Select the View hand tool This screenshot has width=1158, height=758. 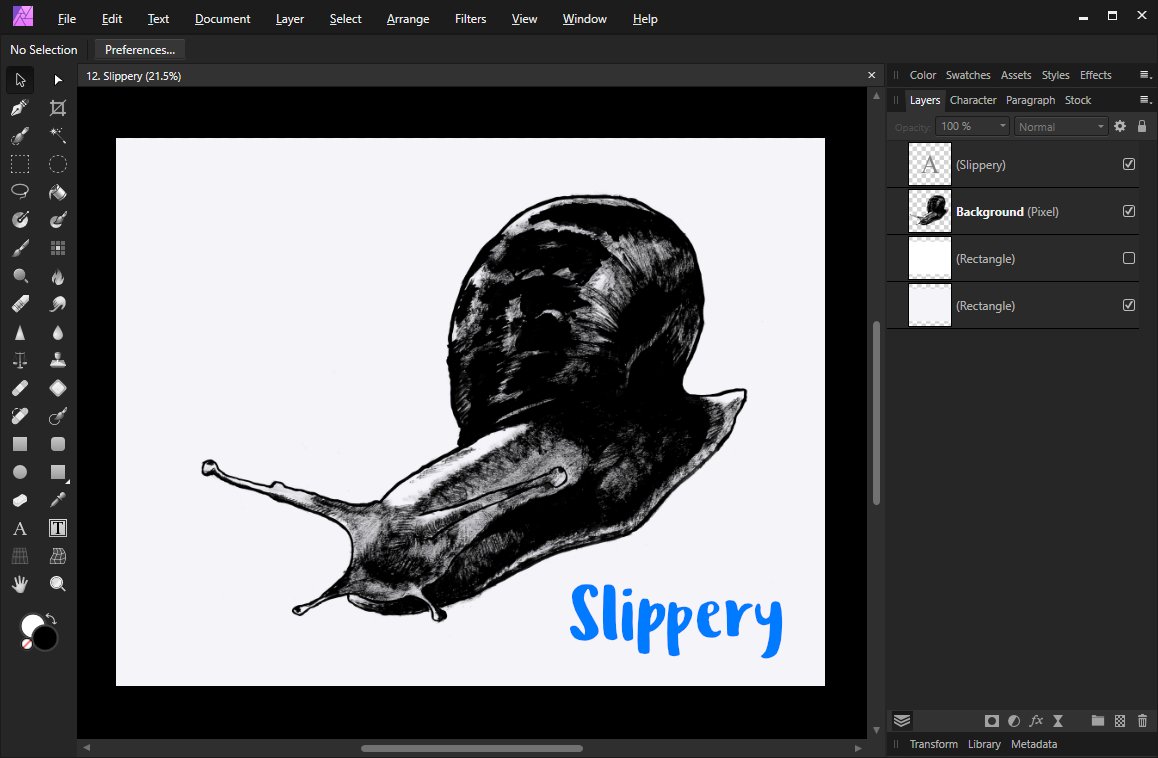point(20,584)
